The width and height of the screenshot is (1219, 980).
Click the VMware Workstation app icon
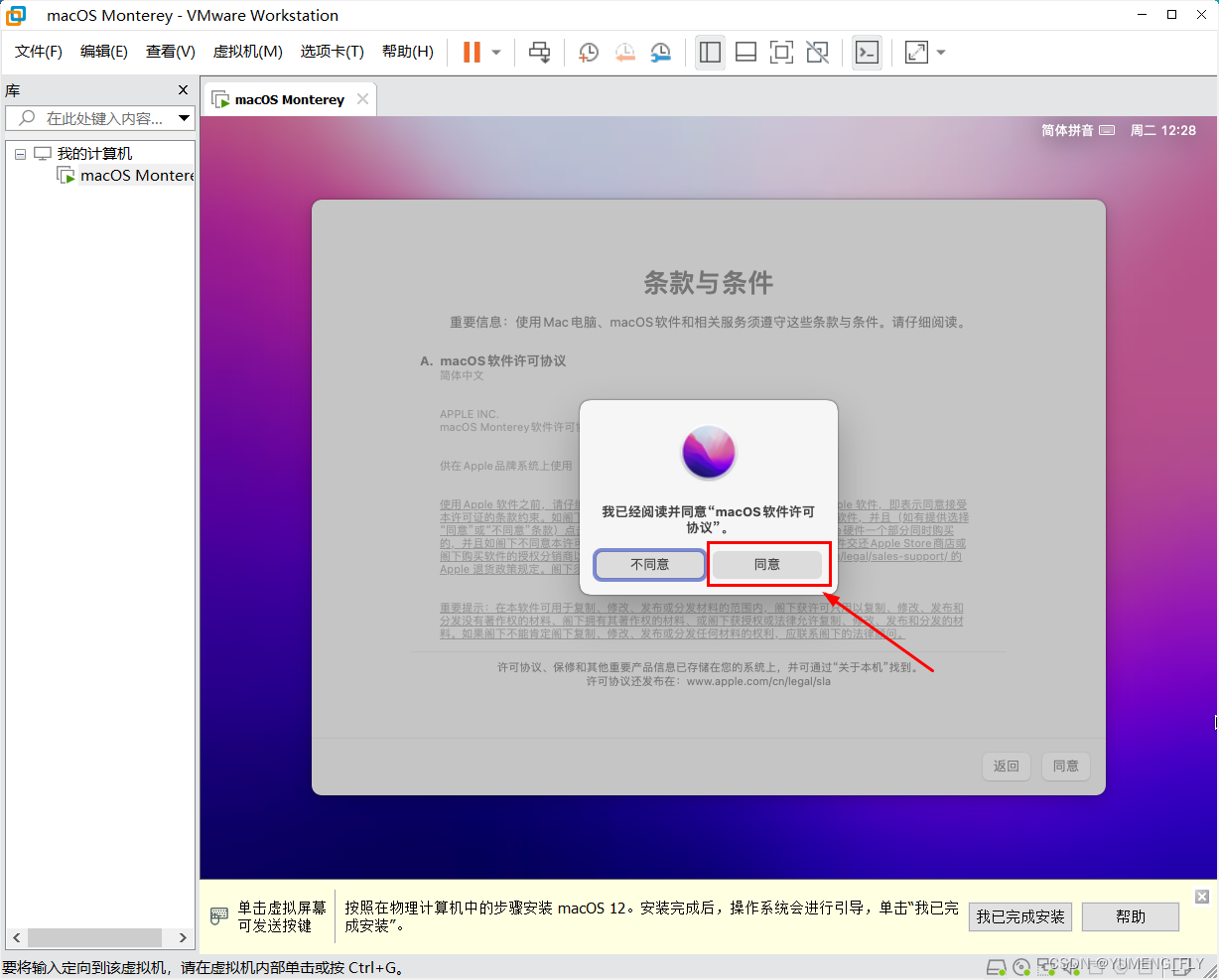point(16,15)
